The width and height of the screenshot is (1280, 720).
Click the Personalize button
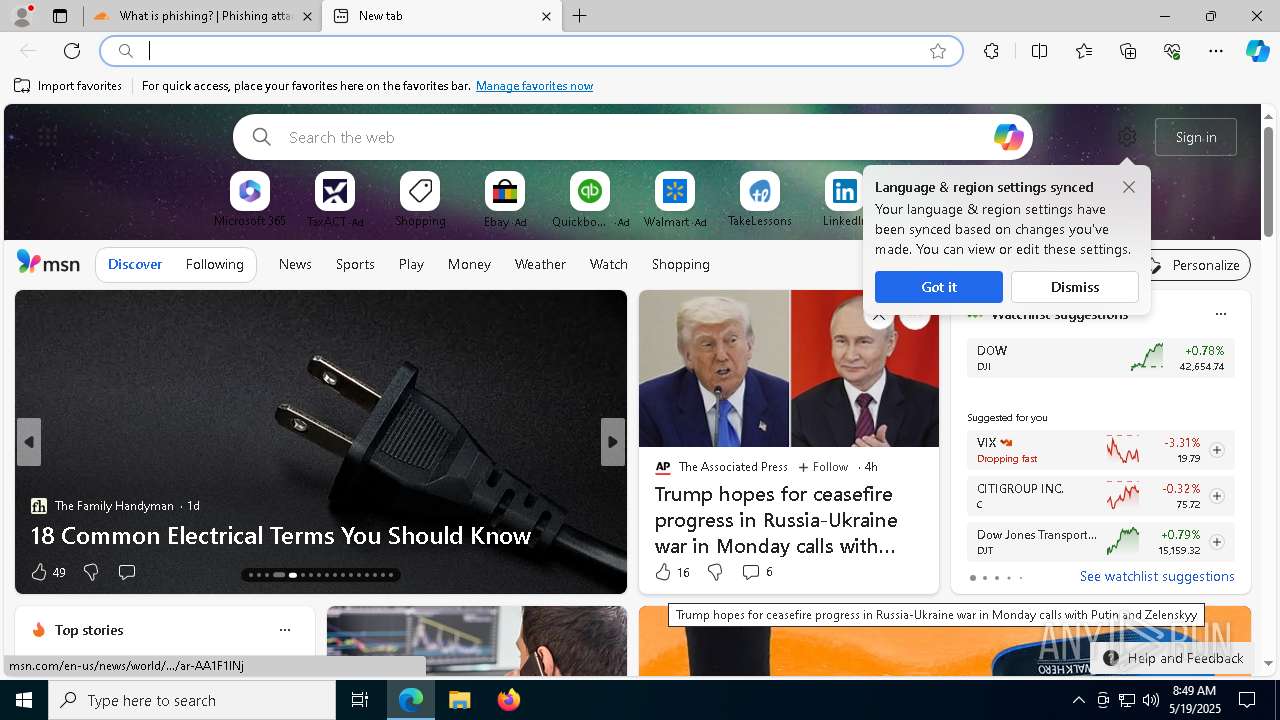click(x=1195, y=265)
